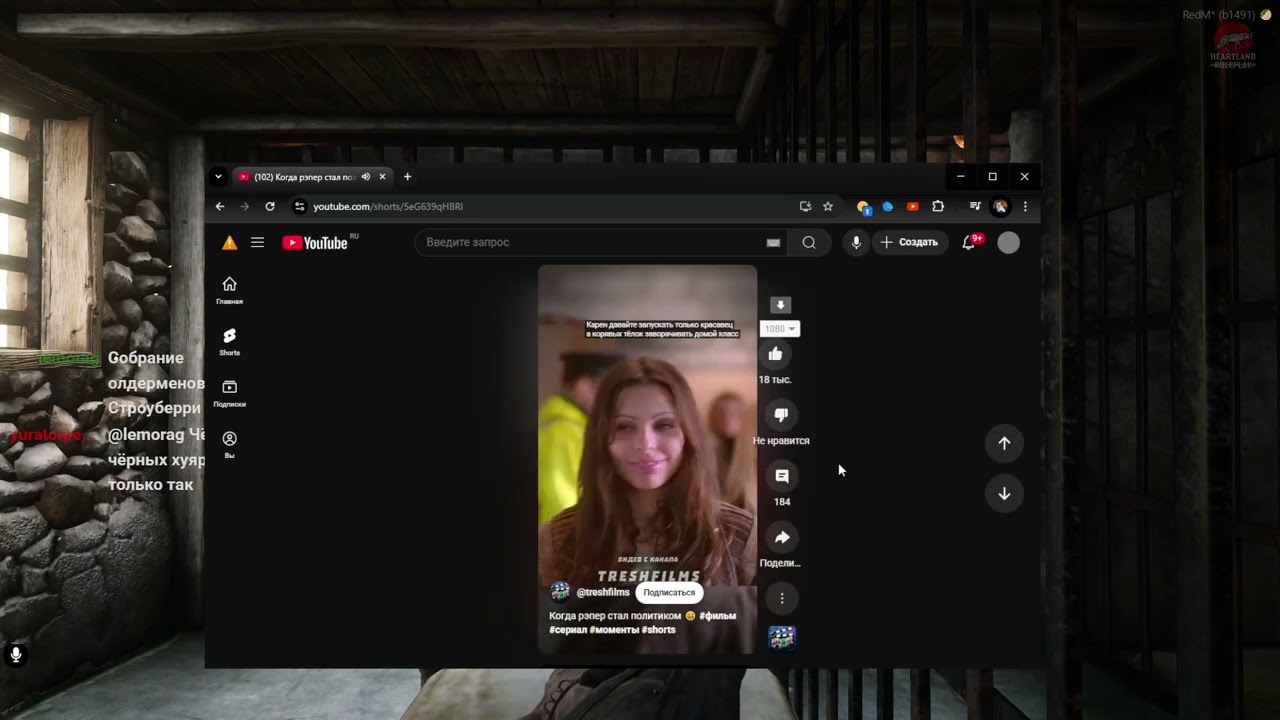Go back in browser history
1280x720 pixels.
[220, 206]
